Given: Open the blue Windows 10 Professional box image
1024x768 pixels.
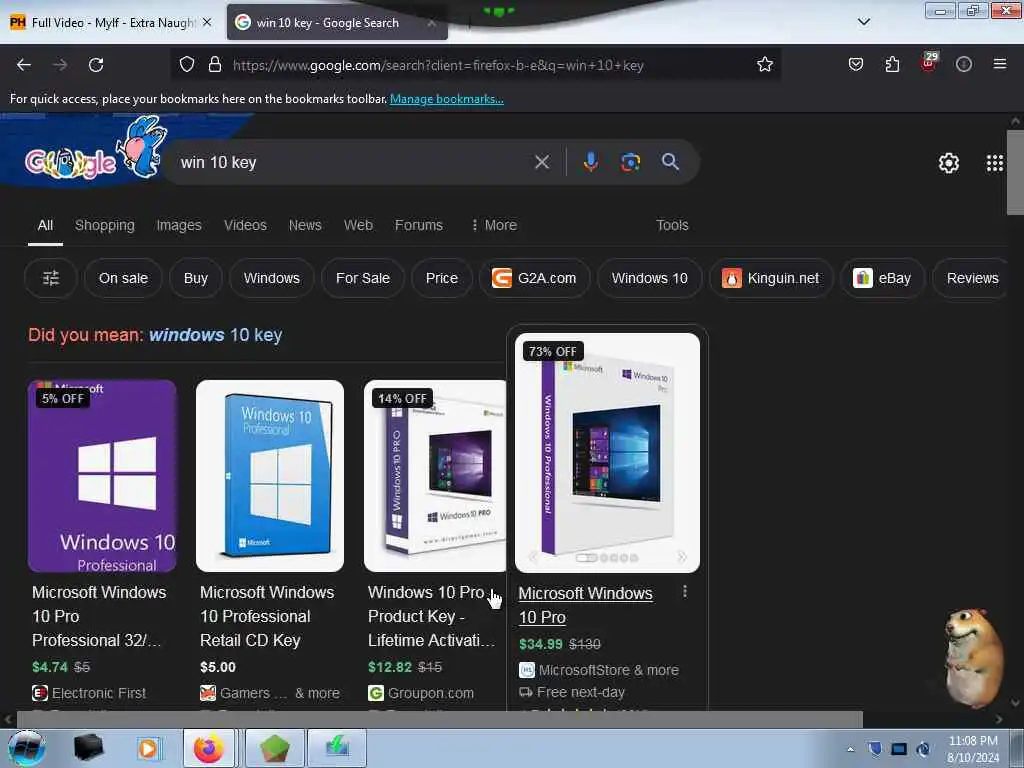Looking at the screenshot, I should click(x=270, y=476).
